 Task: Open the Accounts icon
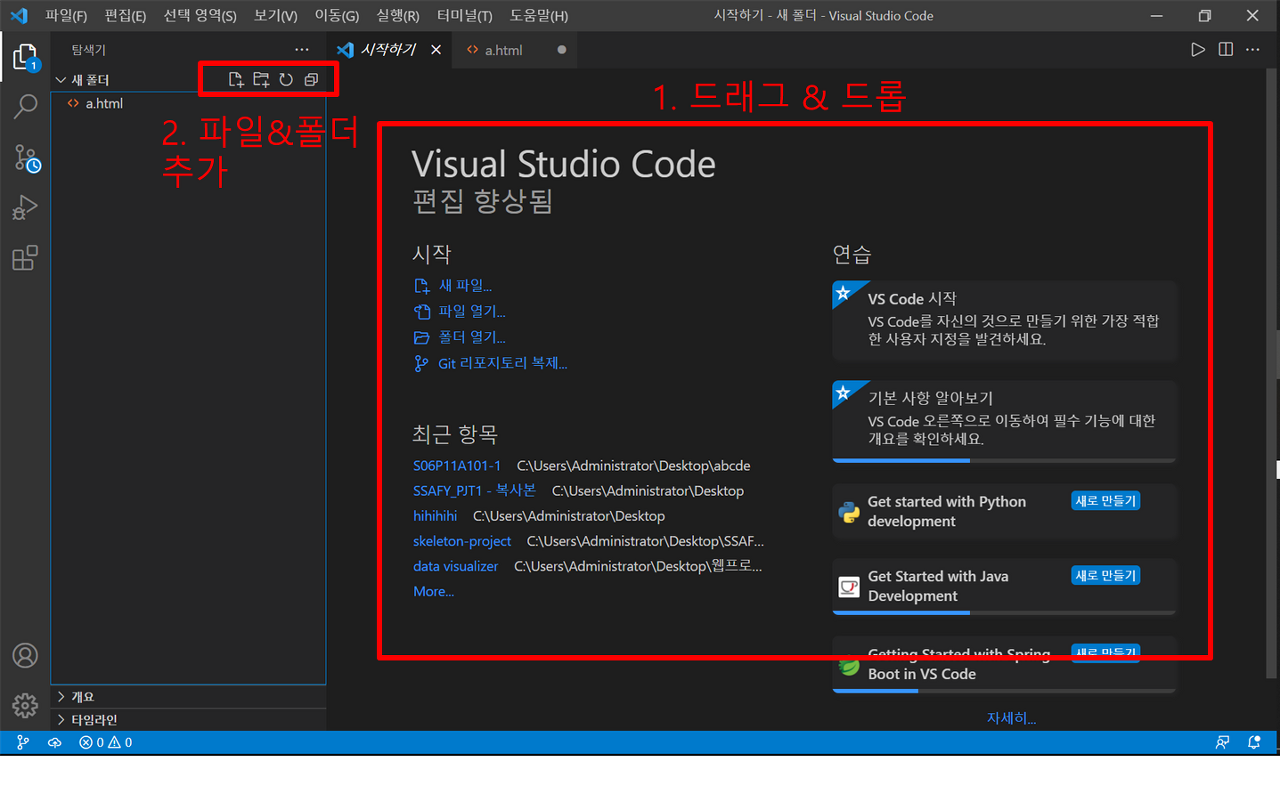[x=25, y=655]
